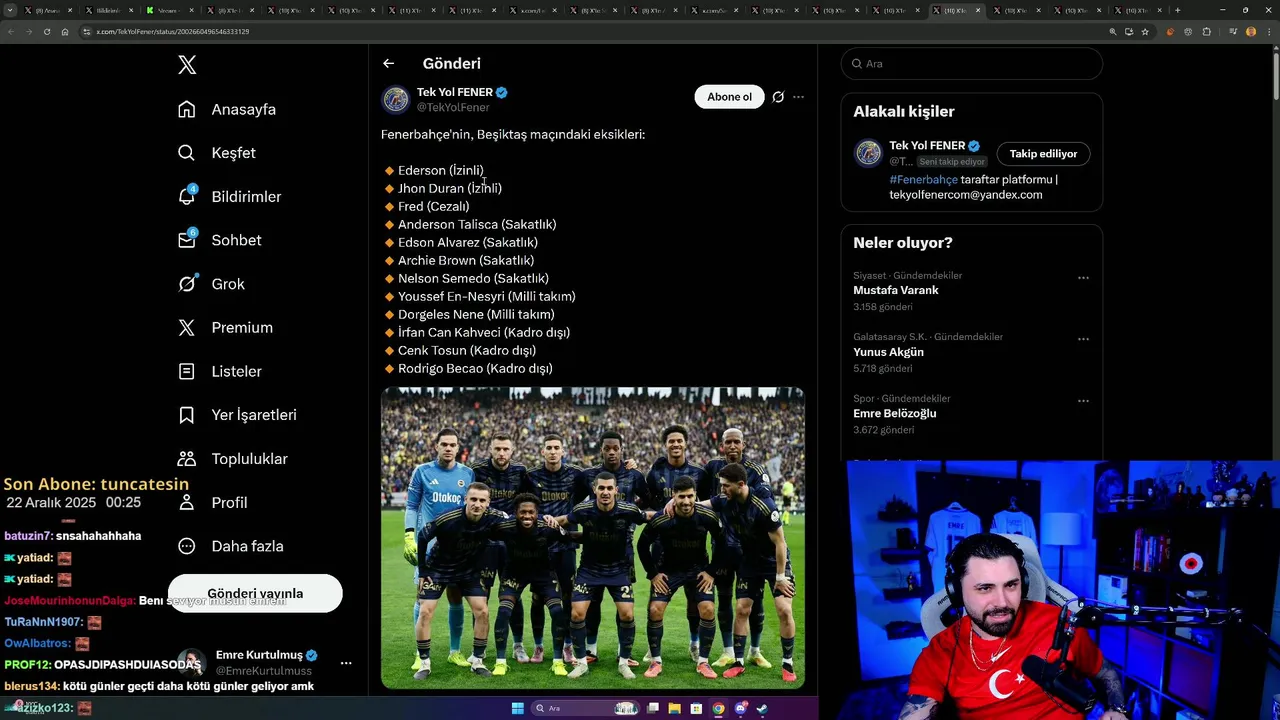
Task: Click the Windows taskbar Ara search box
Action: (587, 708)
